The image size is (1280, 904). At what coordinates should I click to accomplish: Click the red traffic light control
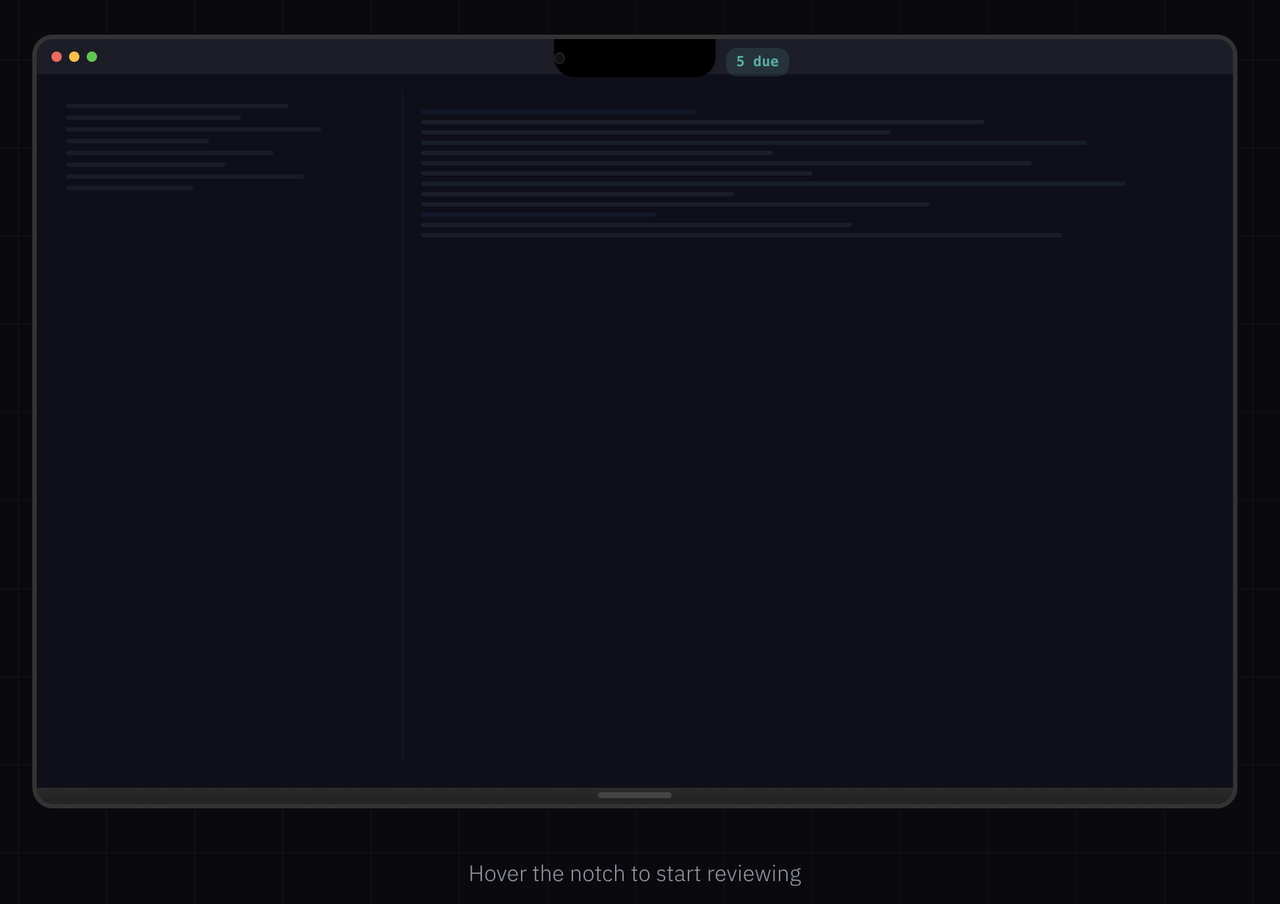click(x=57, y=56)
